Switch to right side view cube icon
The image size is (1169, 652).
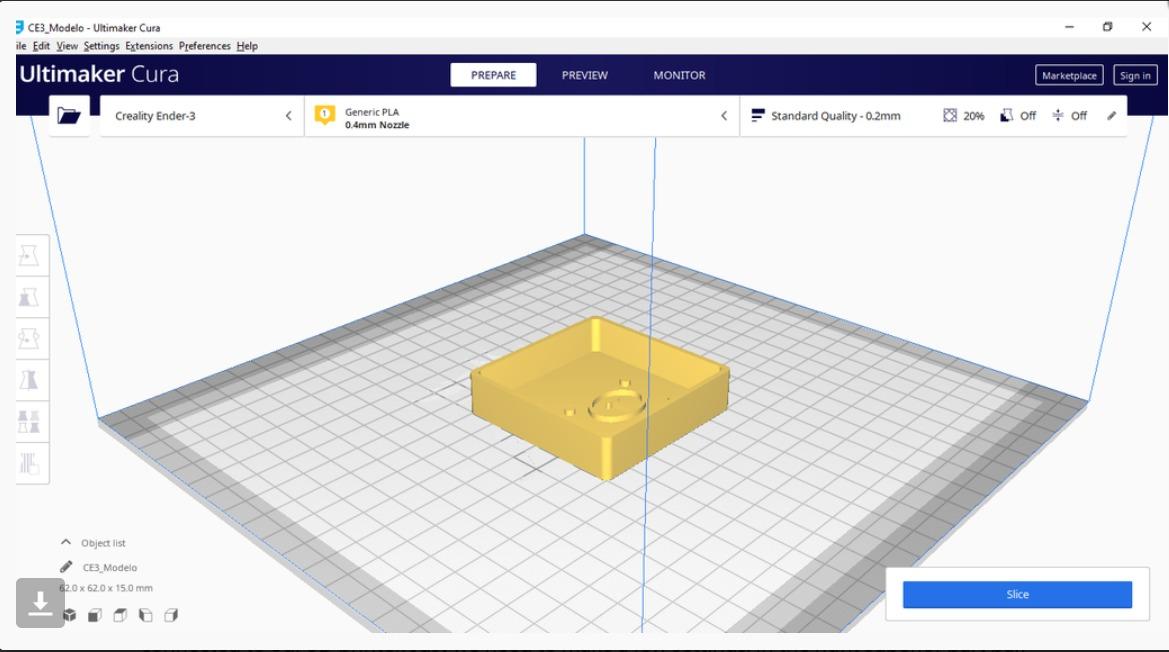pyautogui.click(x=171, y=615)
